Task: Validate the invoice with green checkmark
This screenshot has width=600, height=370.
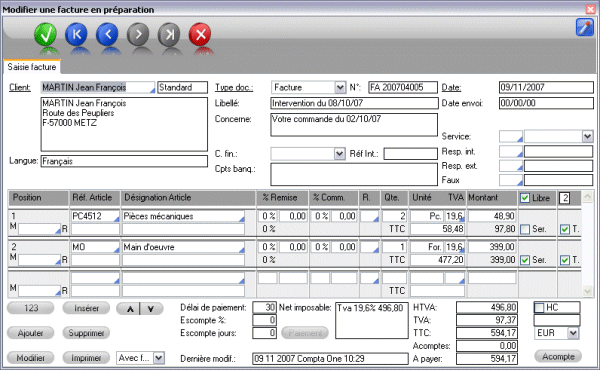Action: (x=46, y=34)
